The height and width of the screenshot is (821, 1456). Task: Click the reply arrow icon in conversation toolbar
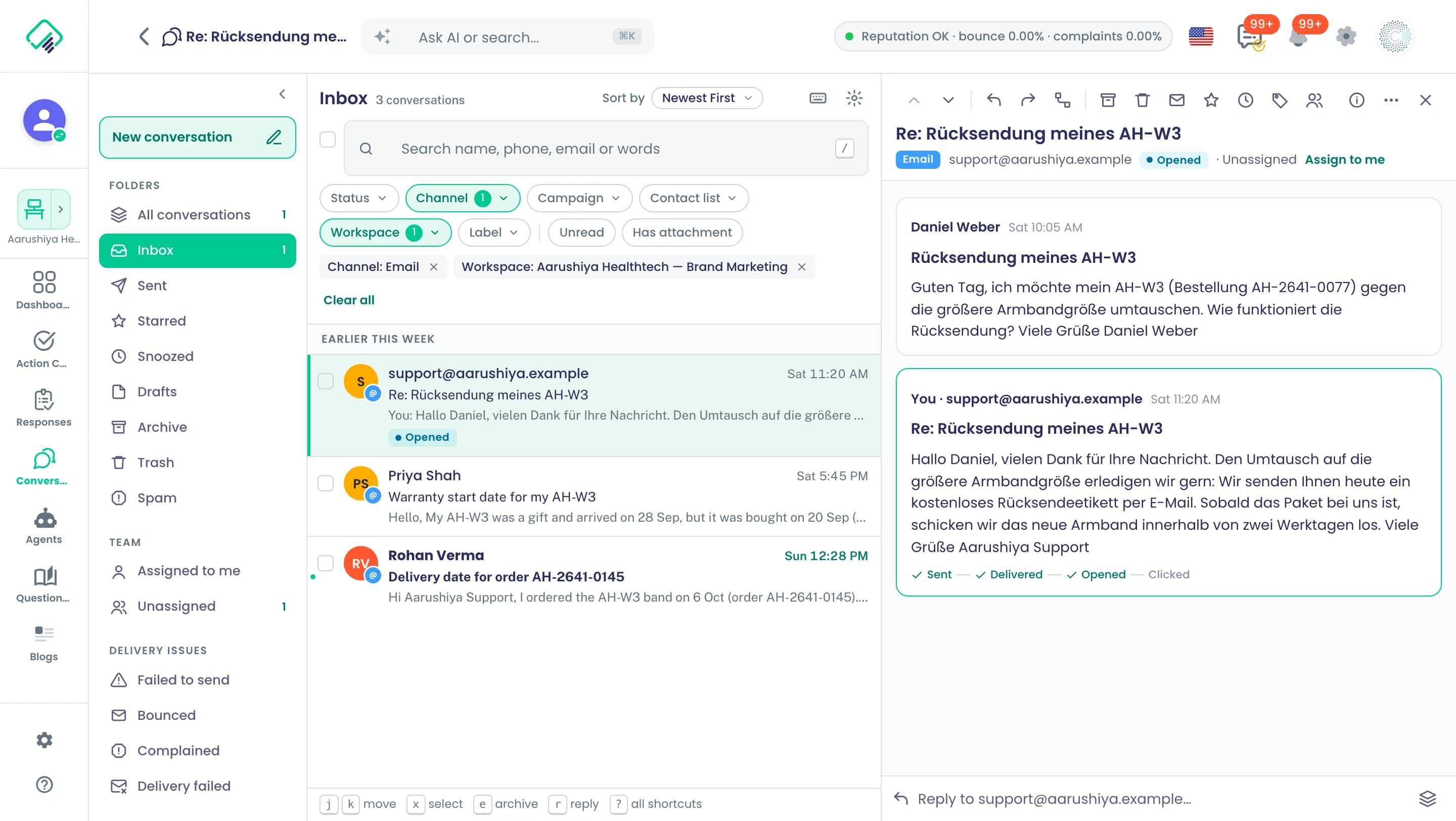pos(993,100)
